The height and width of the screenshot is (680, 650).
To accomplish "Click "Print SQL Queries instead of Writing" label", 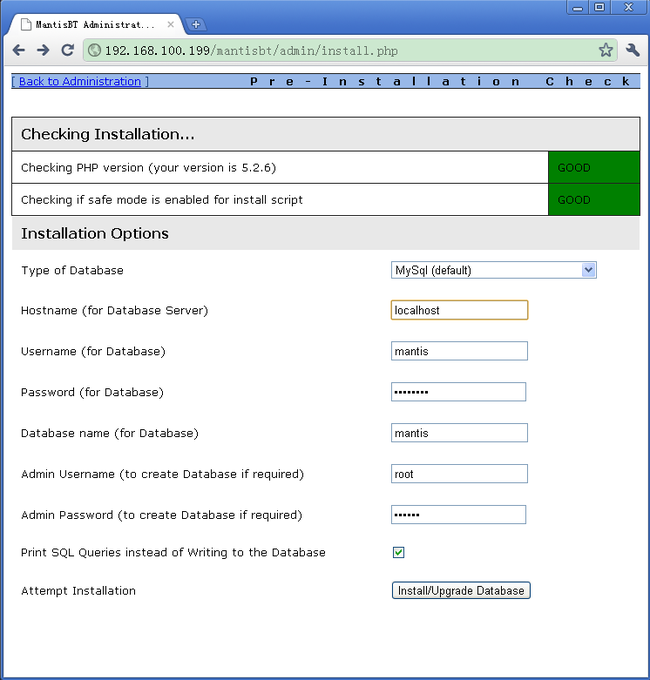I will coord(173,552).
